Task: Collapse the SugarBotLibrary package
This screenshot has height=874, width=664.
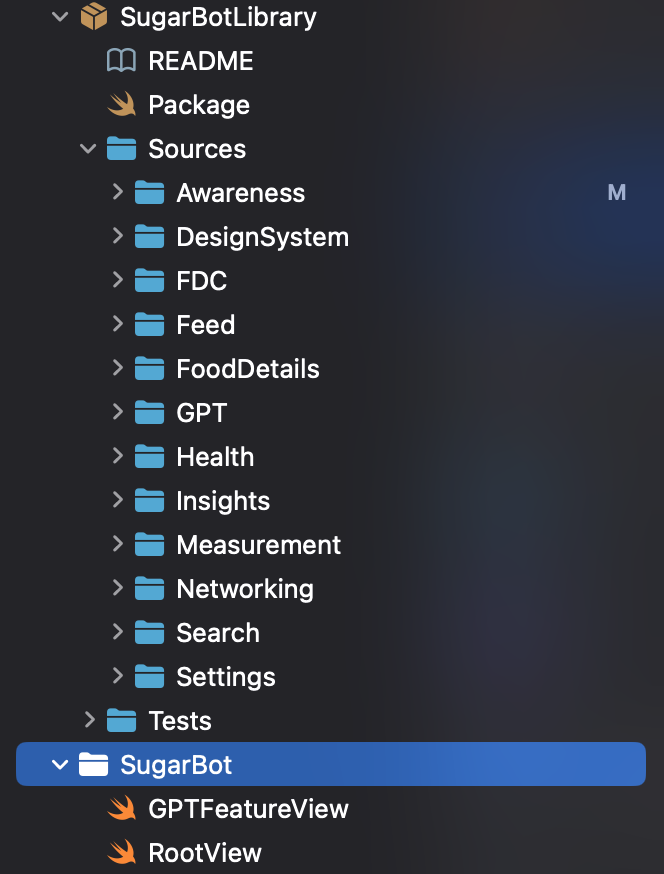Action: pos(60,17)
